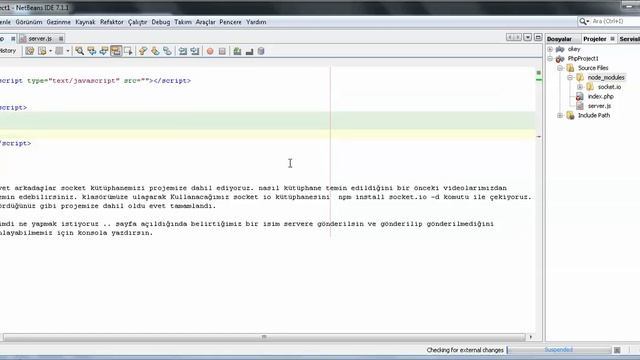Screen dimensions: 640x360
Task: Click the Find Selection magnifier icon
Action: (80, 51)
